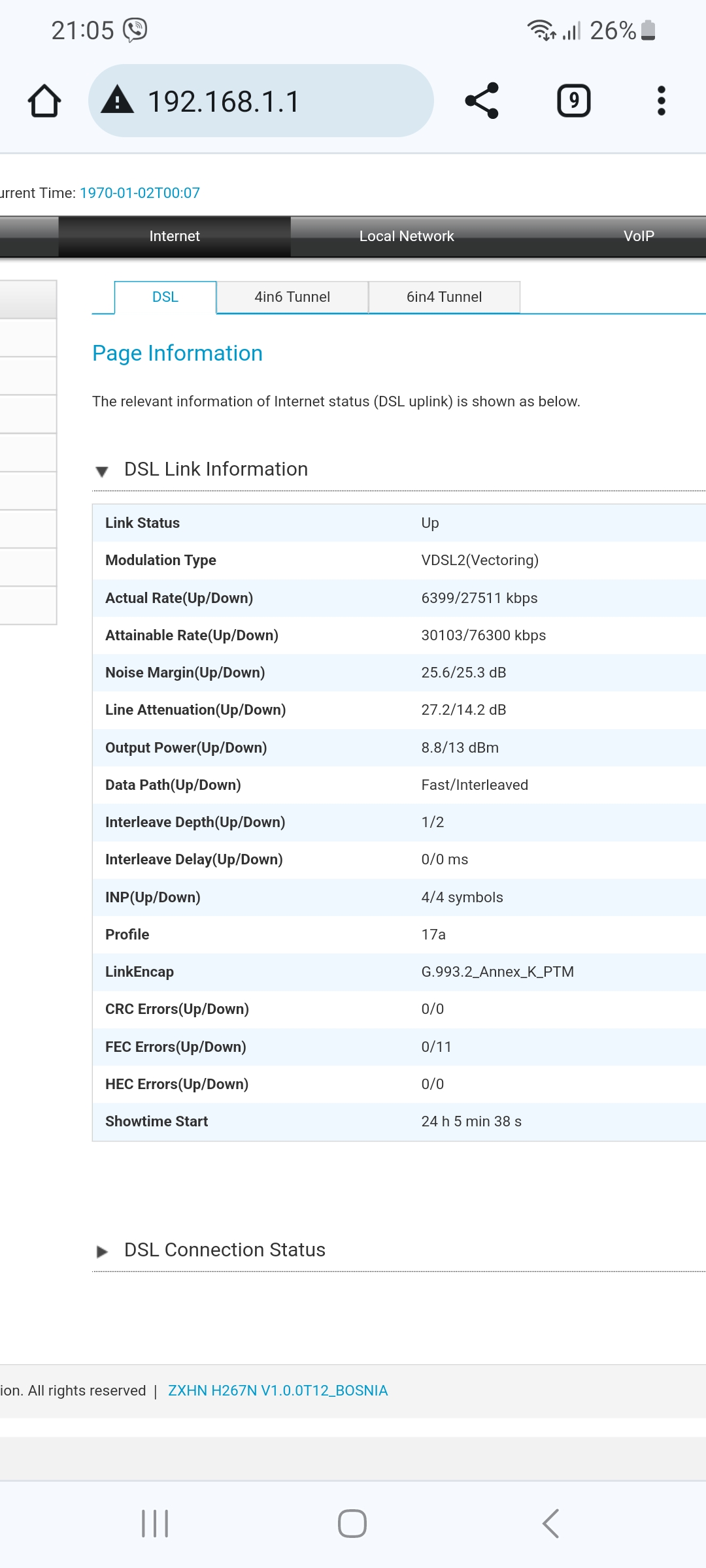Screen dimensions: 706x1568
Task: Tap the ZXHN H267N V1.0.0T12_BOSNIA firmware link
Action: click(x=278, y=1390)
